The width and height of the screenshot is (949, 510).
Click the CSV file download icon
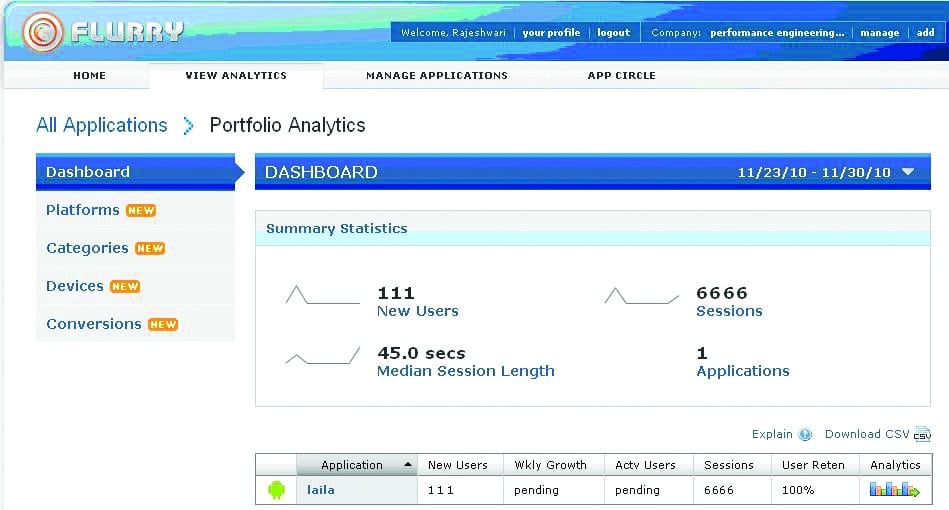(922, 435)
